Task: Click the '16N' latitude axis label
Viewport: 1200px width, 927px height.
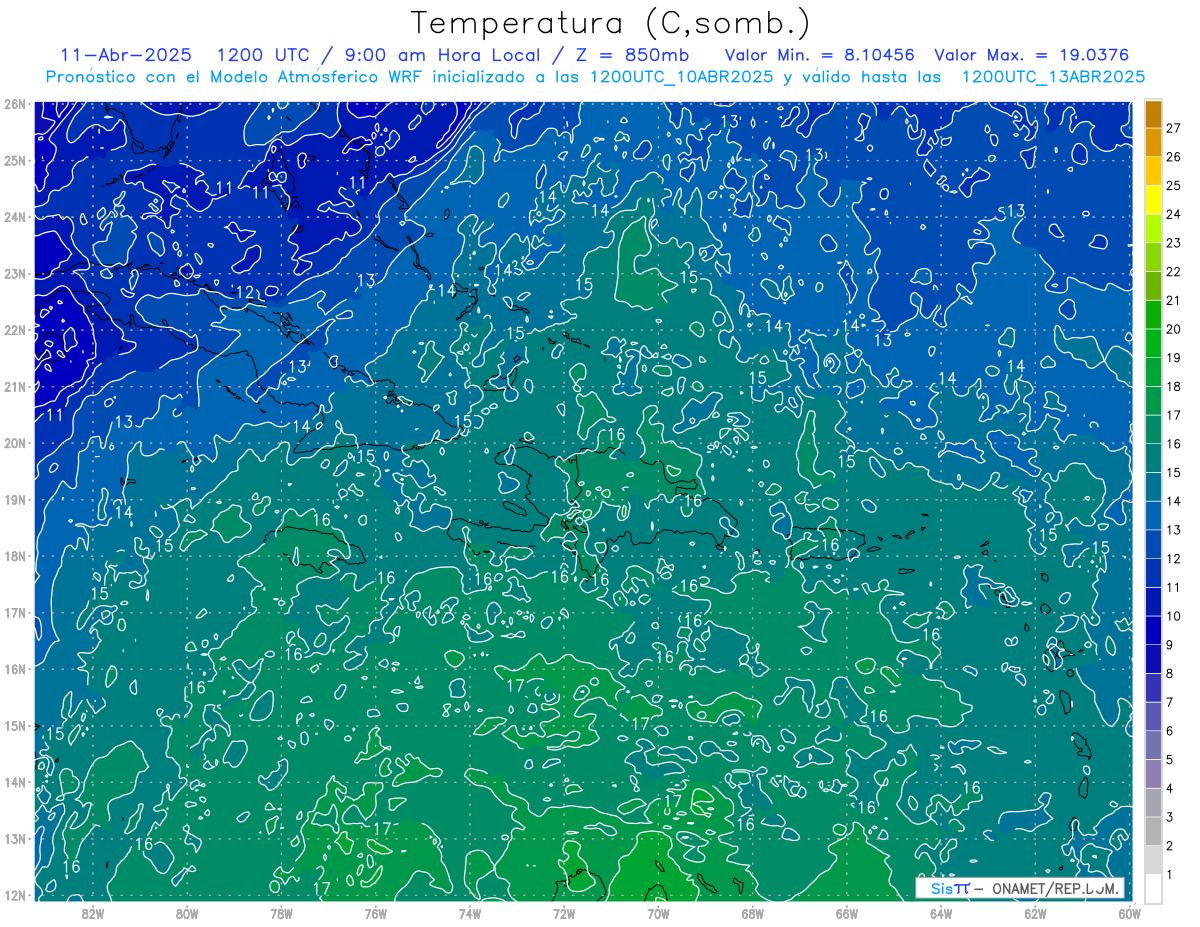Action: (x=13, y=669)
